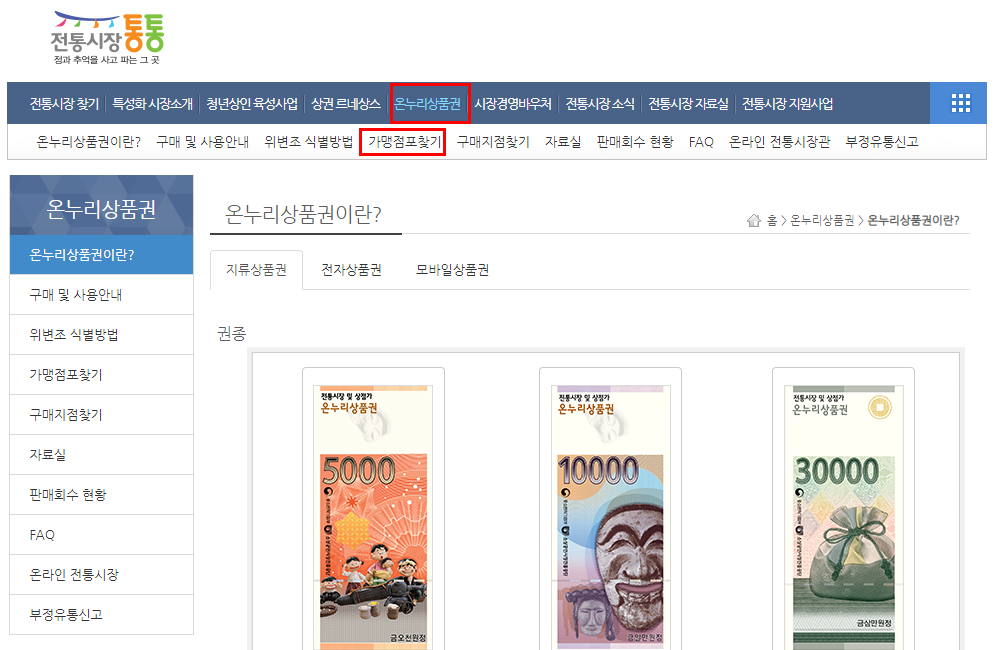Select FAQ in left sidebar

(x=101, y=535)
